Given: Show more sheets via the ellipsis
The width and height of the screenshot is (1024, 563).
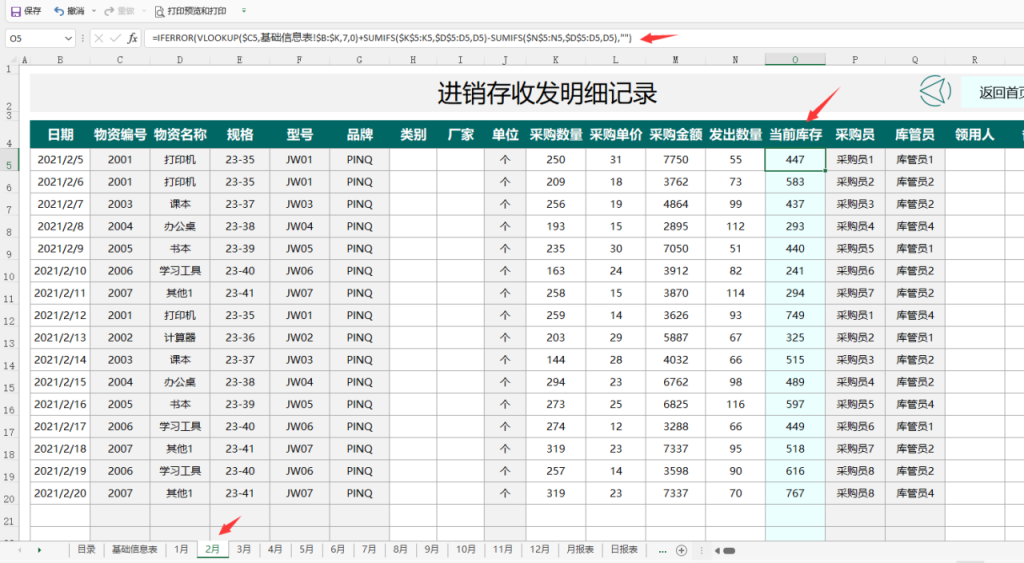Looking at the screenshot, I should 662,551.
